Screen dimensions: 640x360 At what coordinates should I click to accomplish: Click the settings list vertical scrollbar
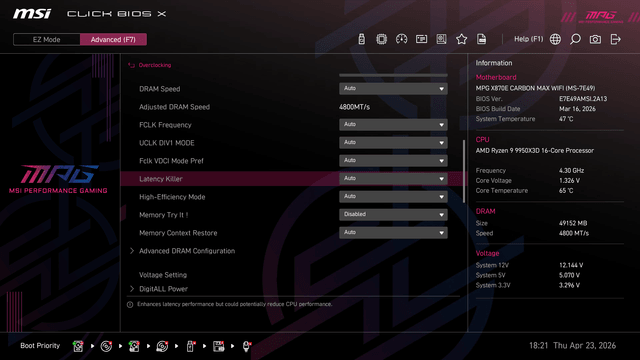point(464,171)
